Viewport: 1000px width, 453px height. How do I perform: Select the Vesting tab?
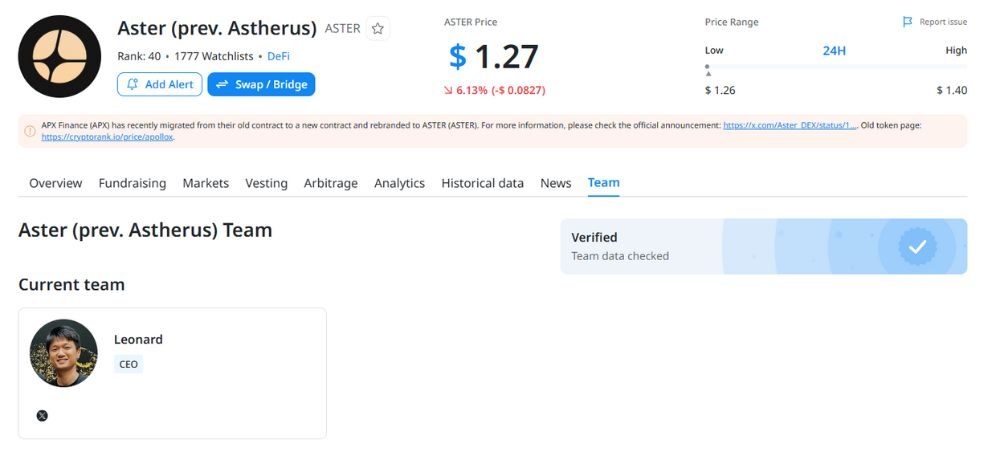pyautogui.click(x=266, y=183)
